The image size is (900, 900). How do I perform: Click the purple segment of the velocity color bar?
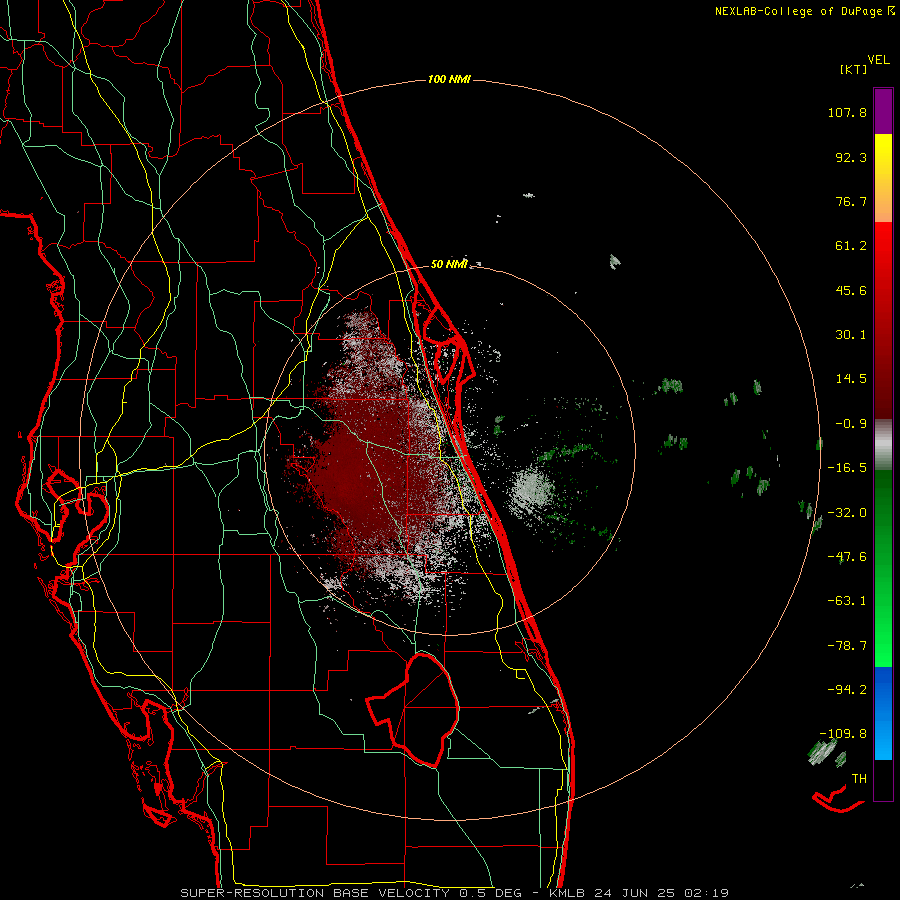(883, 111)
